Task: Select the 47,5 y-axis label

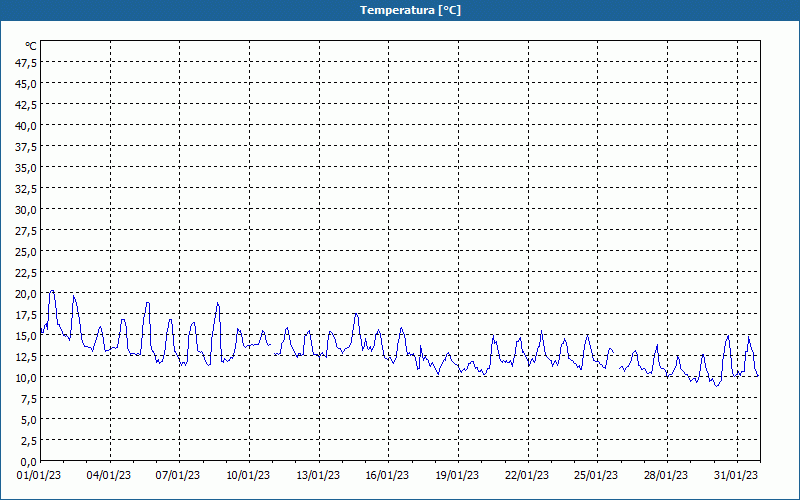Action: pyautogui.click(x=27, y=63)
